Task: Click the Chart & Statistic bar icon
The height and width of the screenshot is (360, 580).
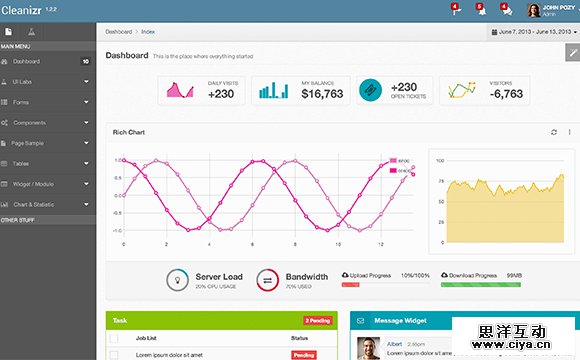Action: tap(4, 204)
